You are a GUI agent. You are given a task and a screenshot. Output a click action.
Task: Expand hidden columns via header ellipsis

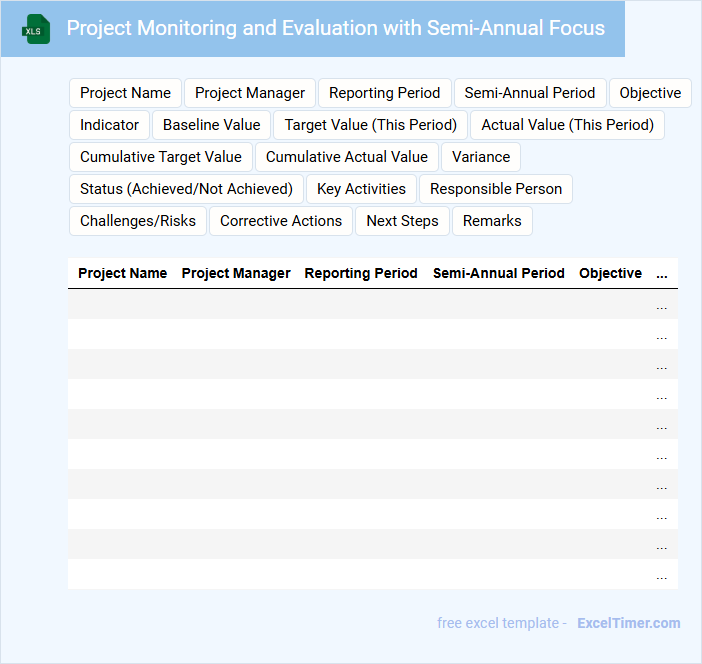pyautogui.click(x=662, y=274)
